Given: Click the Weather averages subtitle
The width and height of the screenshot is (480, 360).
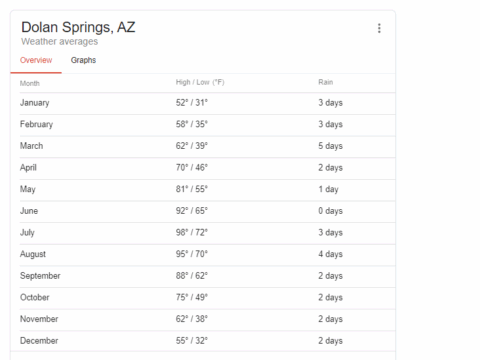Looking at the screenshot, I should tap(60, 42).
